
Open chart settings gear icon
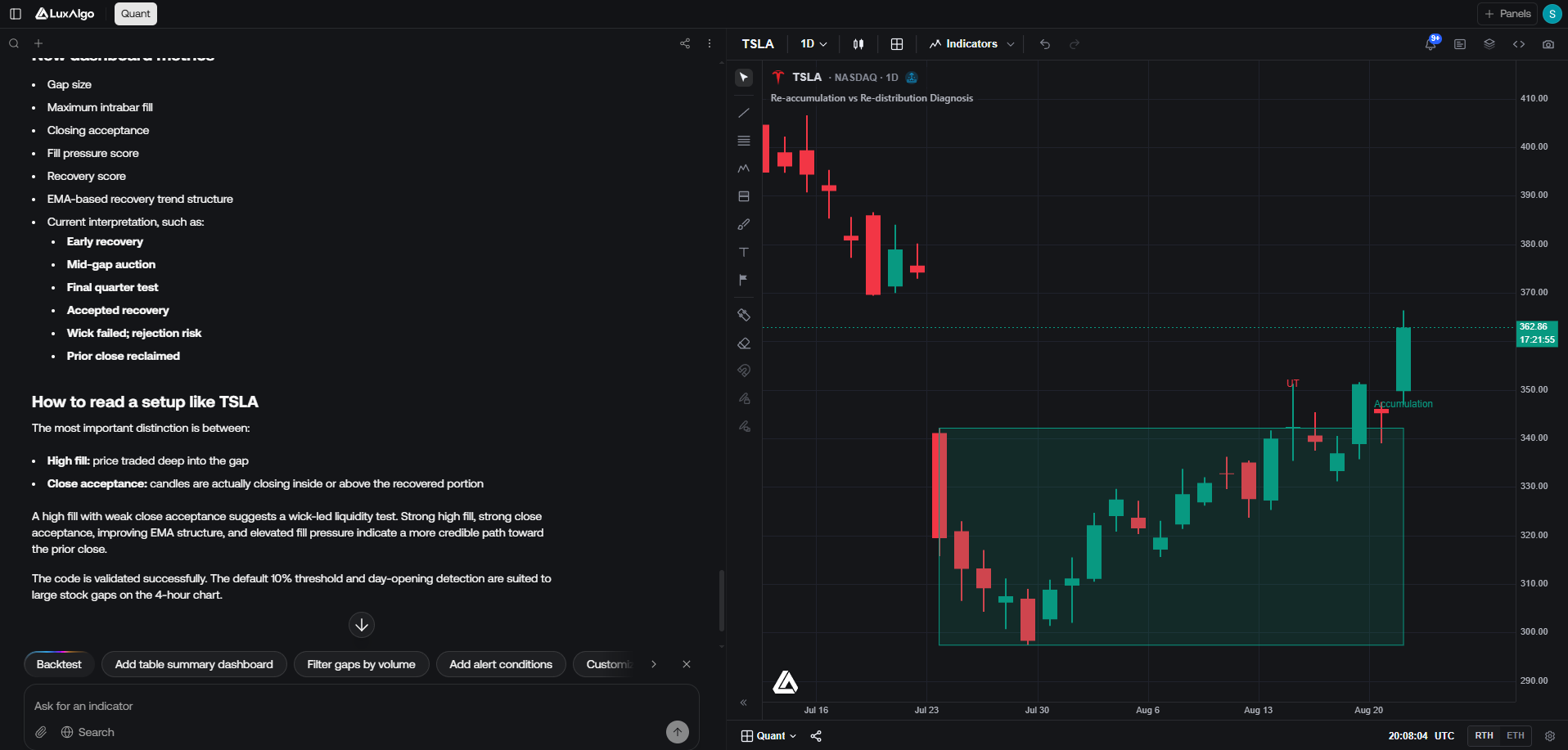1550,736
